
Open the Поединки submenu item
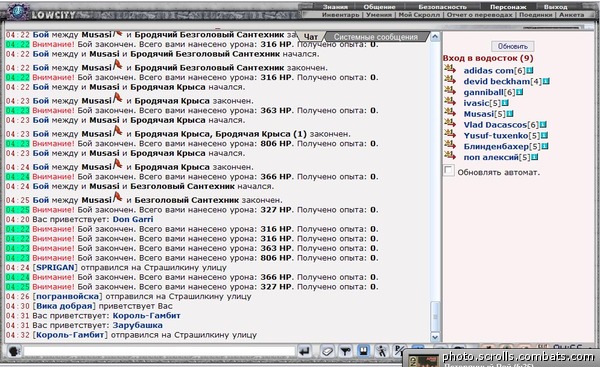pyautogui.click(x=535, y=15)
